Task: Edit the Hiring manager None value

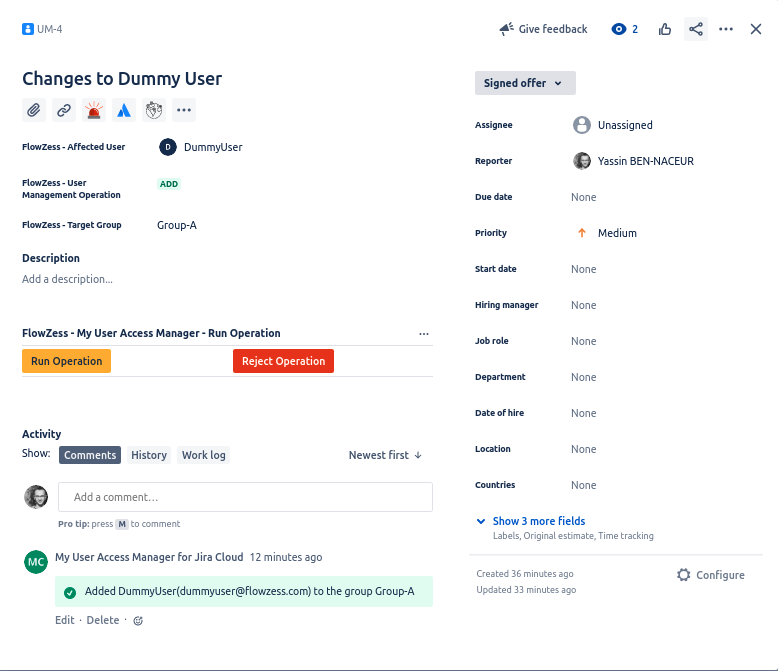Action: [584, 305]
